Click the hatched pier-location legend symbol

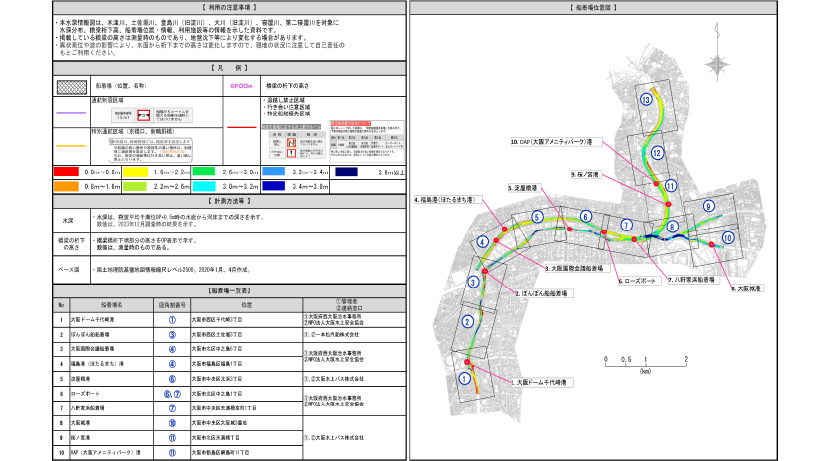(72, 86)
